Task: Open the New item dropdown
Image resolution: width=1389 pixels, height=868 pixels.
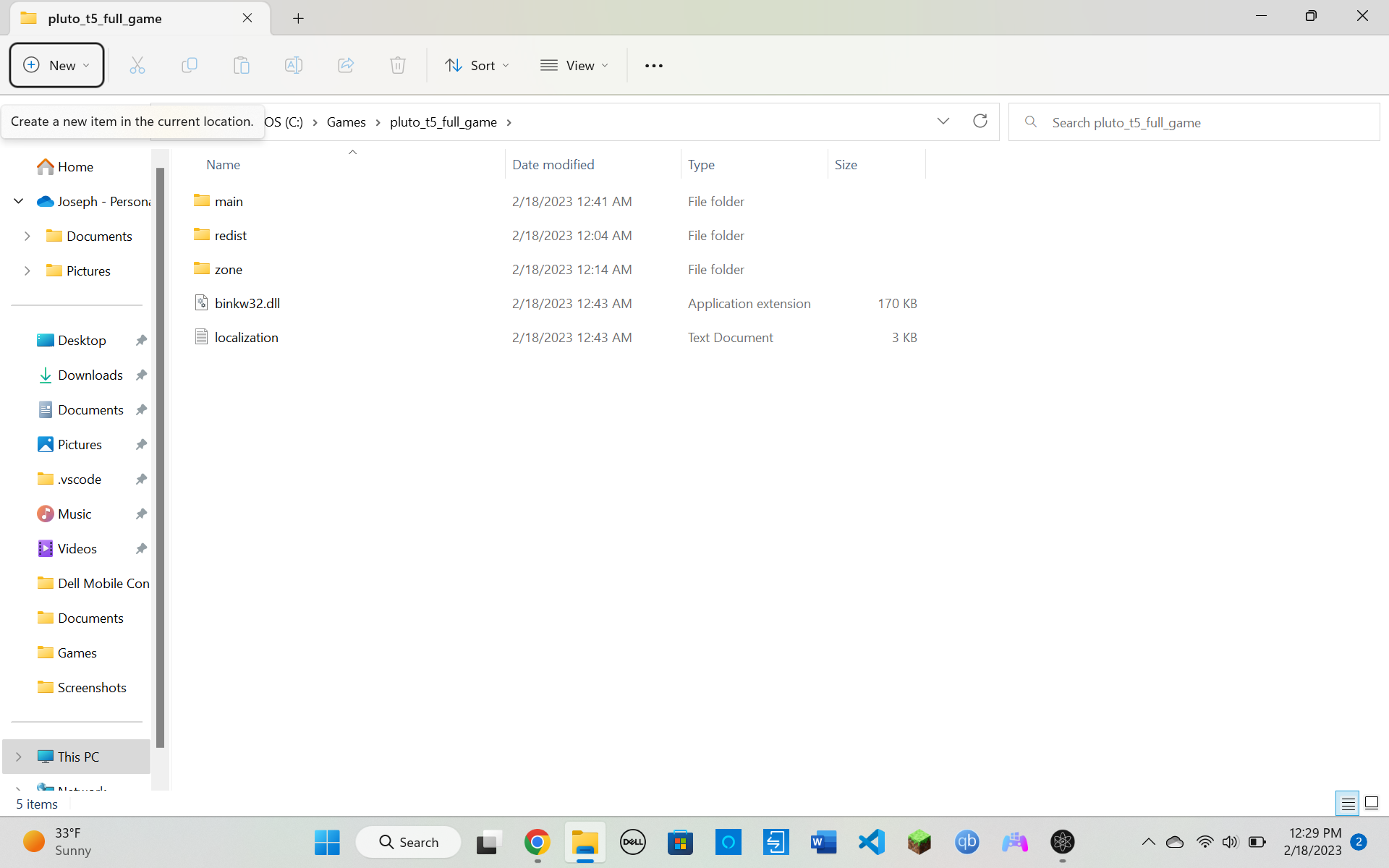Action: [56, 65]
